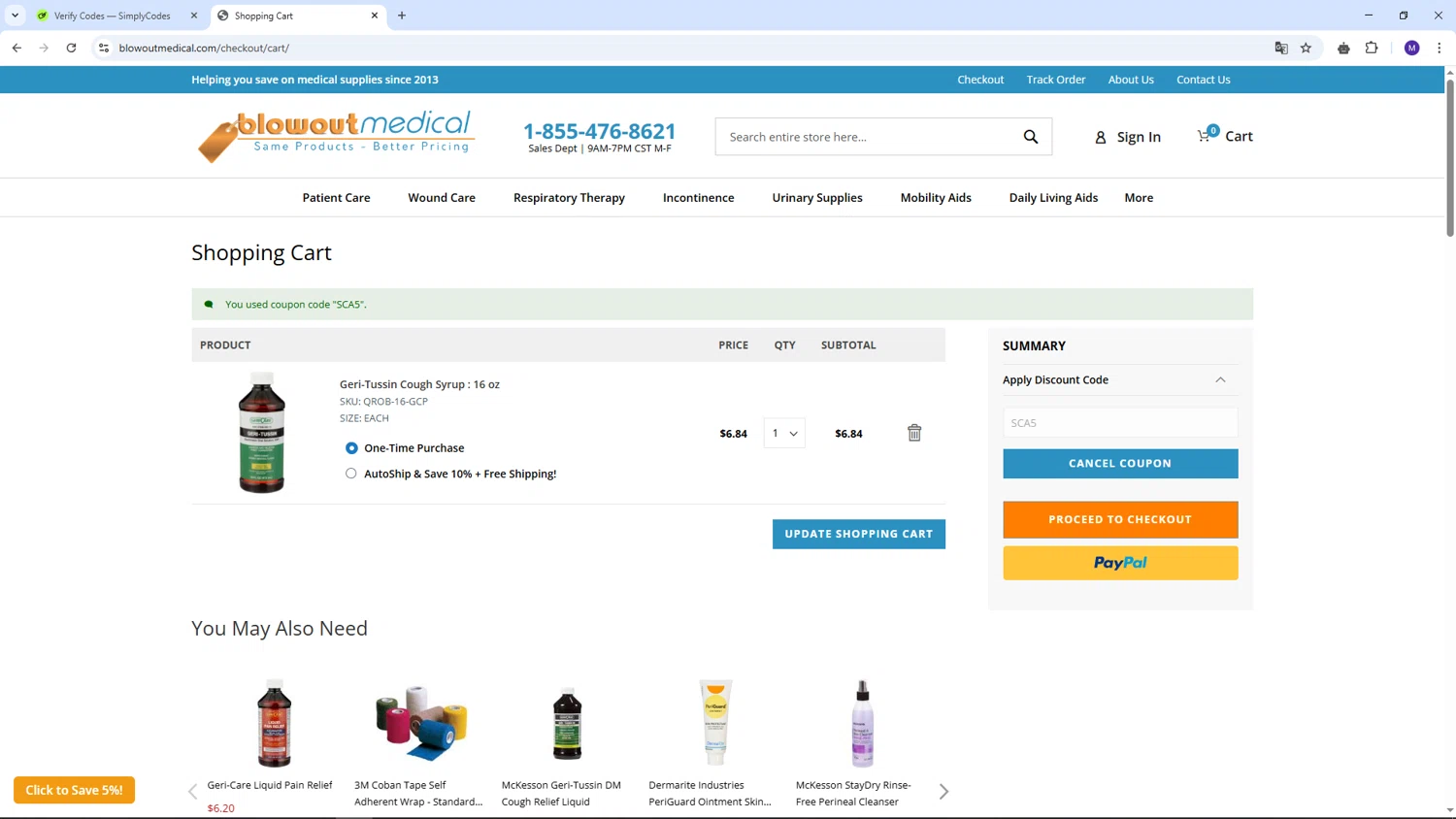This screenshot has width=1456, height=819.
Task: Click Geri-Care Liquid Pain Relief title
Action: coord(270,785)
